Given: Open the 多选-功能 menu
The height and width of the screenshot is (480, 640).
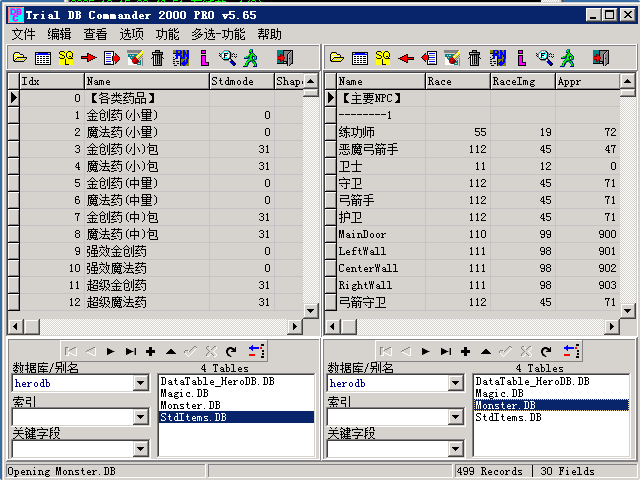Looking at the screenshot, I should 218,34.
